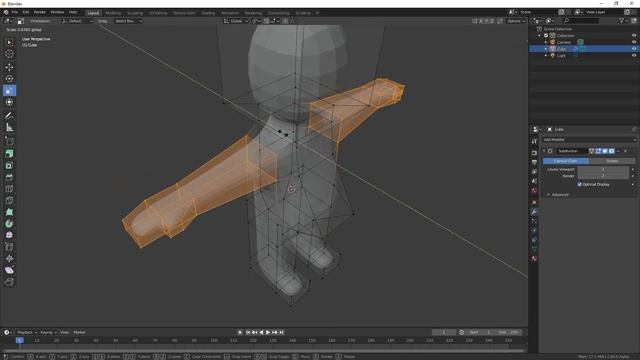
Task: Expand the Camera row in the outliner
Action: click(x=546, y=42)
